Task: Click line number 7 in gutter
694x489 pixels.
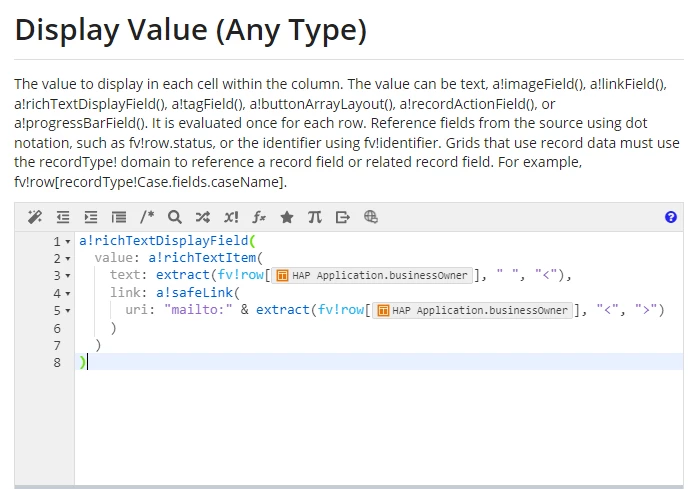Action: pyautogui.click(x=57, y=346)
